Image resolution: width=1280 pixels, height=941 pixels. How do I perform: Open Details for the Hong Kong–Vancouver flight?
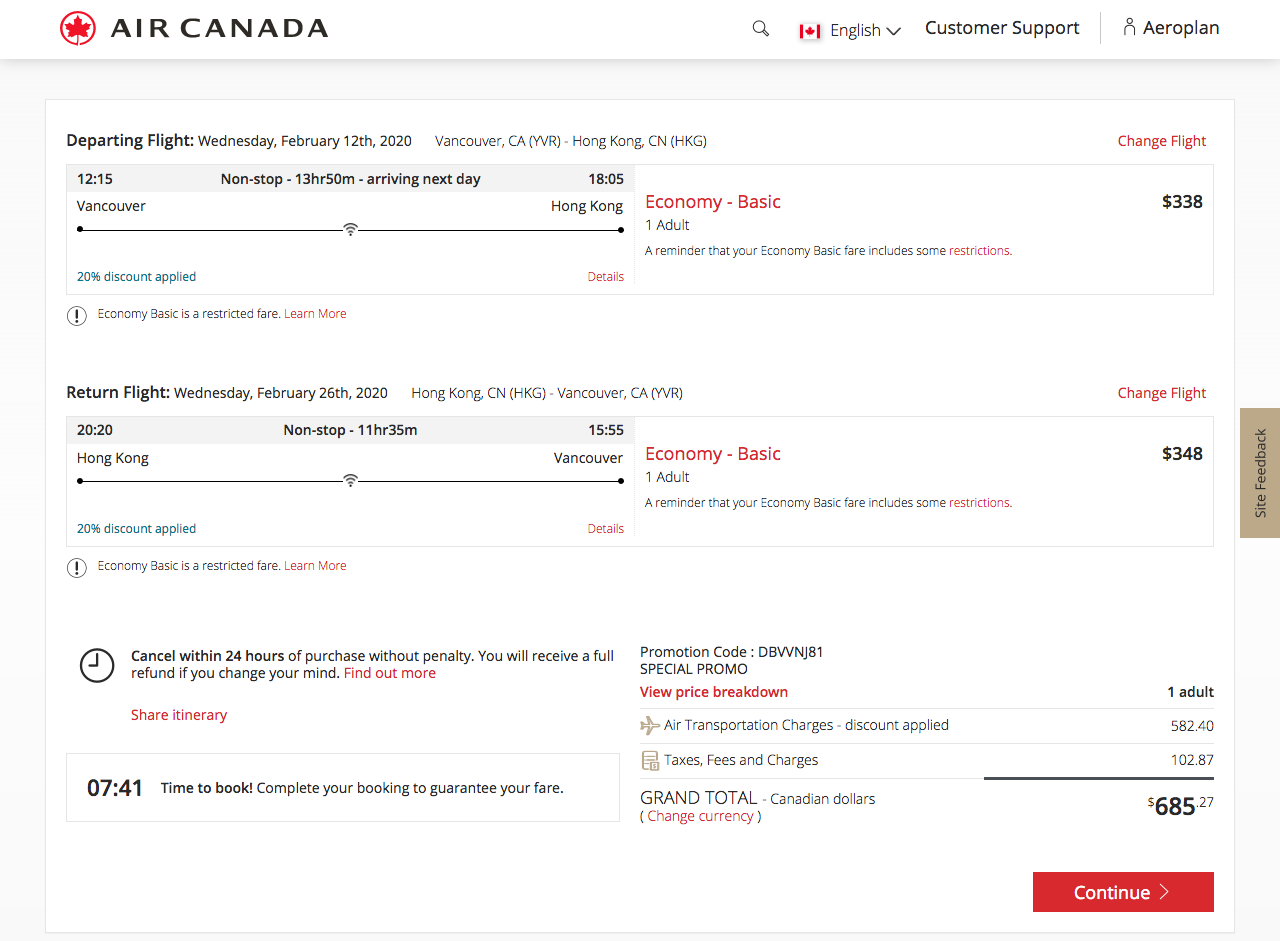coord(606,529)
